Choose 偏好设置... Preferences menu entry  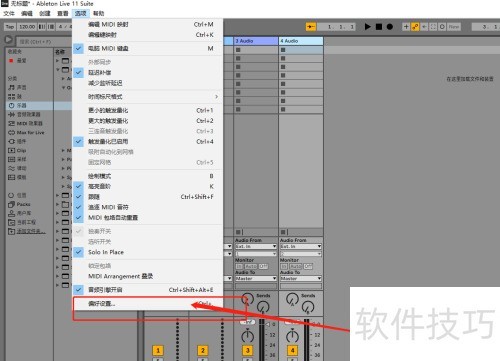148,304
